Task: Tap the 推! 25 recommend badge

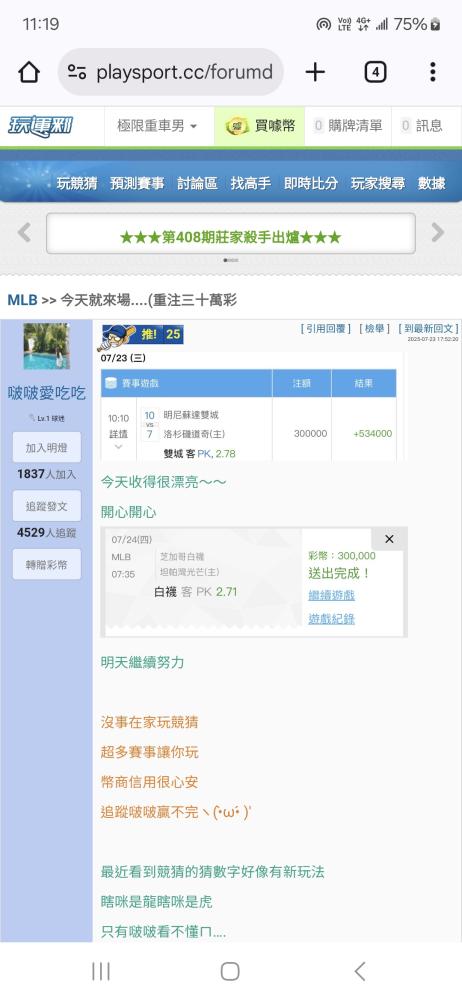Action: coord(140,336)
